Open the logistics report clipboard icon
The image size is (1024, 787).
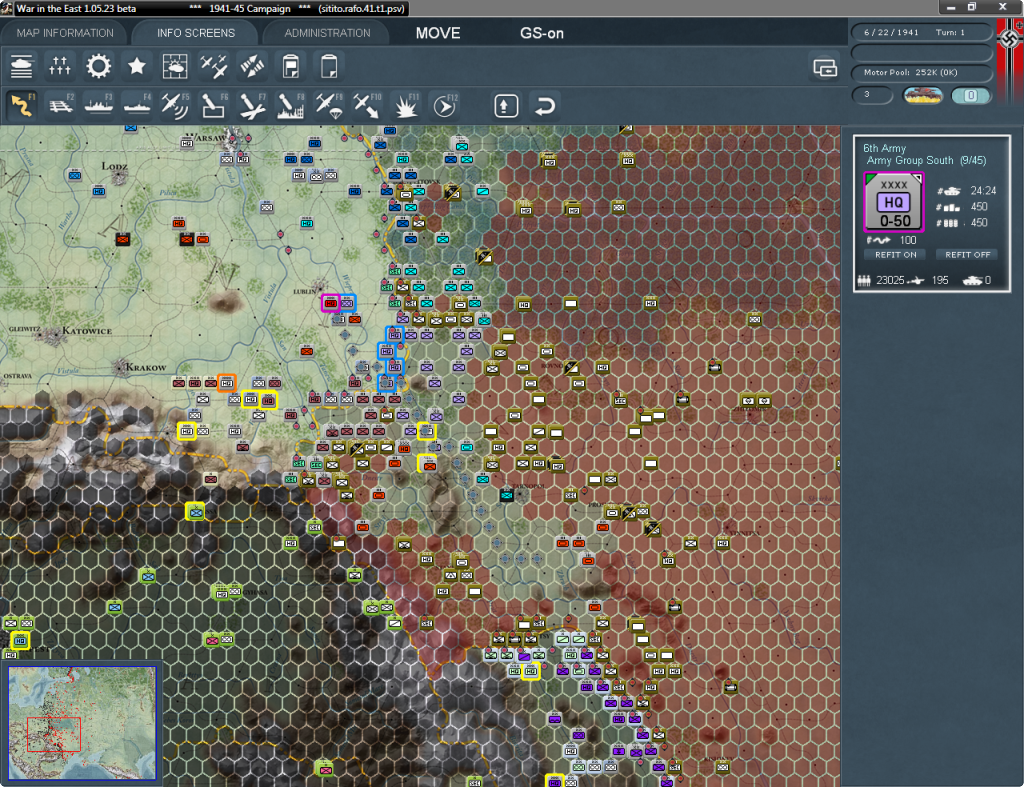click(291, 66)
